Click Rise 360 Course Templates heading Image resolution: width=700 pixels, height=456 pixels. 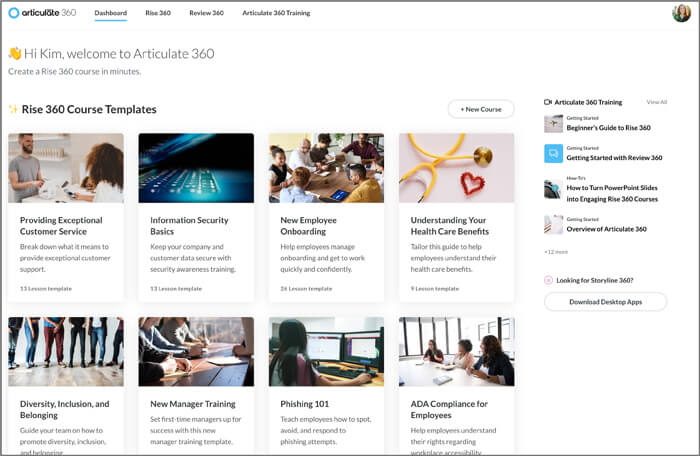pyautogui.click(x=89, y=109)
